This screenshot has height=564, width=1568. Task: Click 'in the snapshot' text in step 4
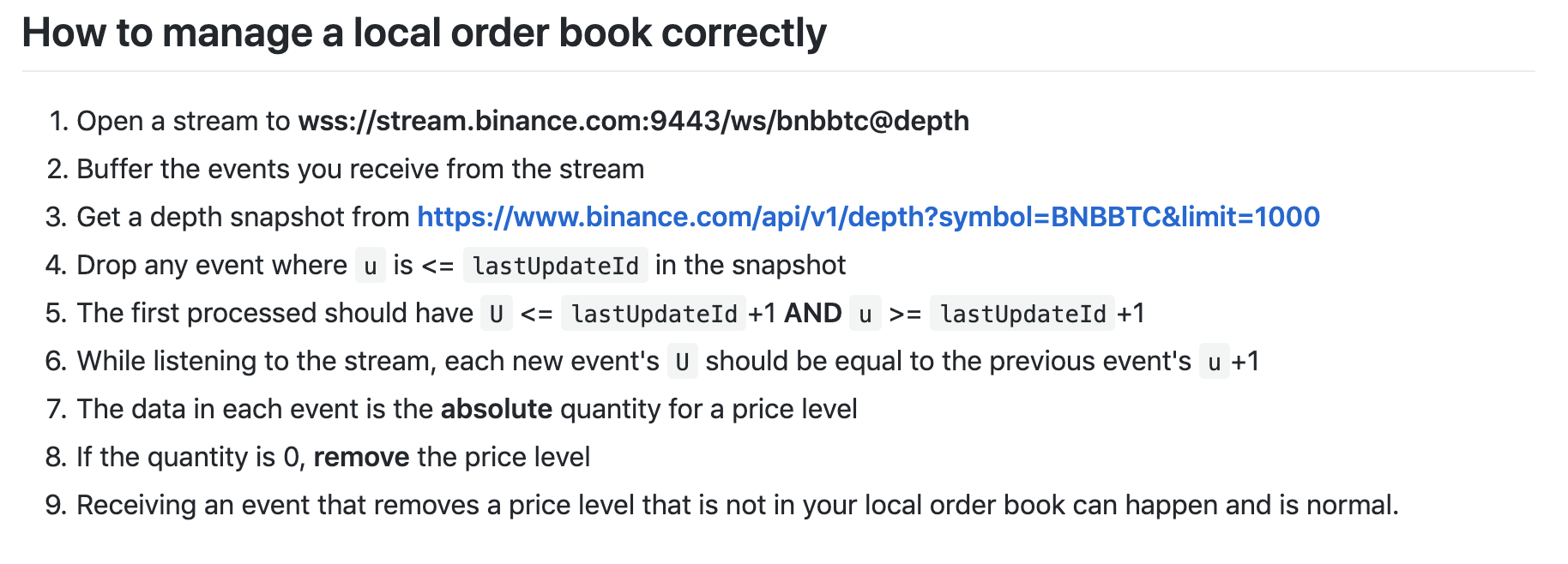pyautogui.click(x=751, y=265)
